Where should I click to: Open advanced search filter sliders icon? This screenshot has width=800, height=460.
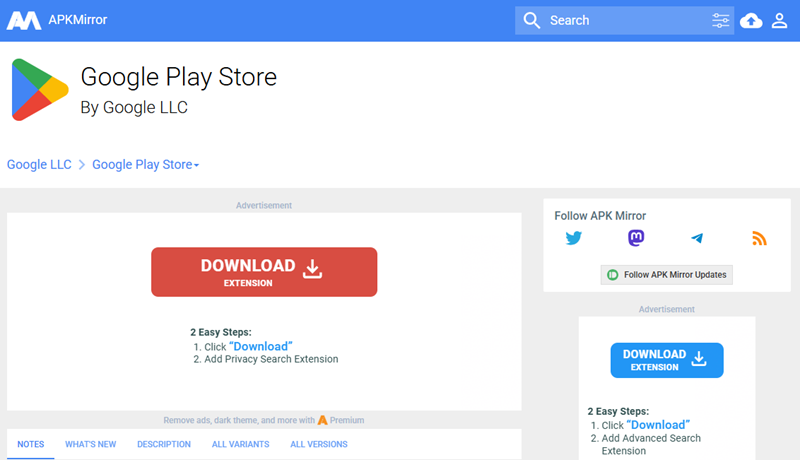[x=720, y=20]
